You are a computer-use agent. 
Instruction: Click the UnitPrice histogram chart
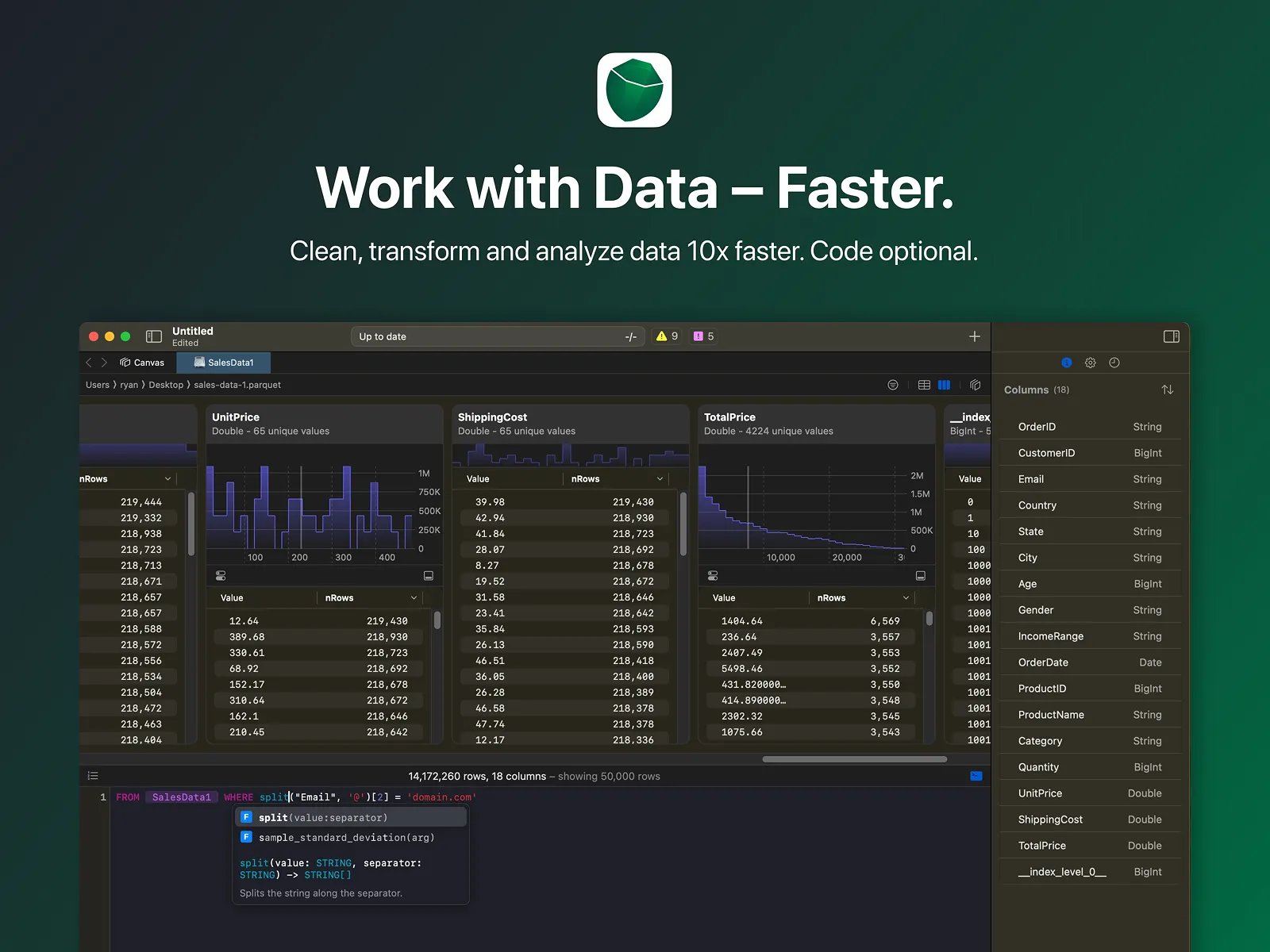click(x=312, y=508)
